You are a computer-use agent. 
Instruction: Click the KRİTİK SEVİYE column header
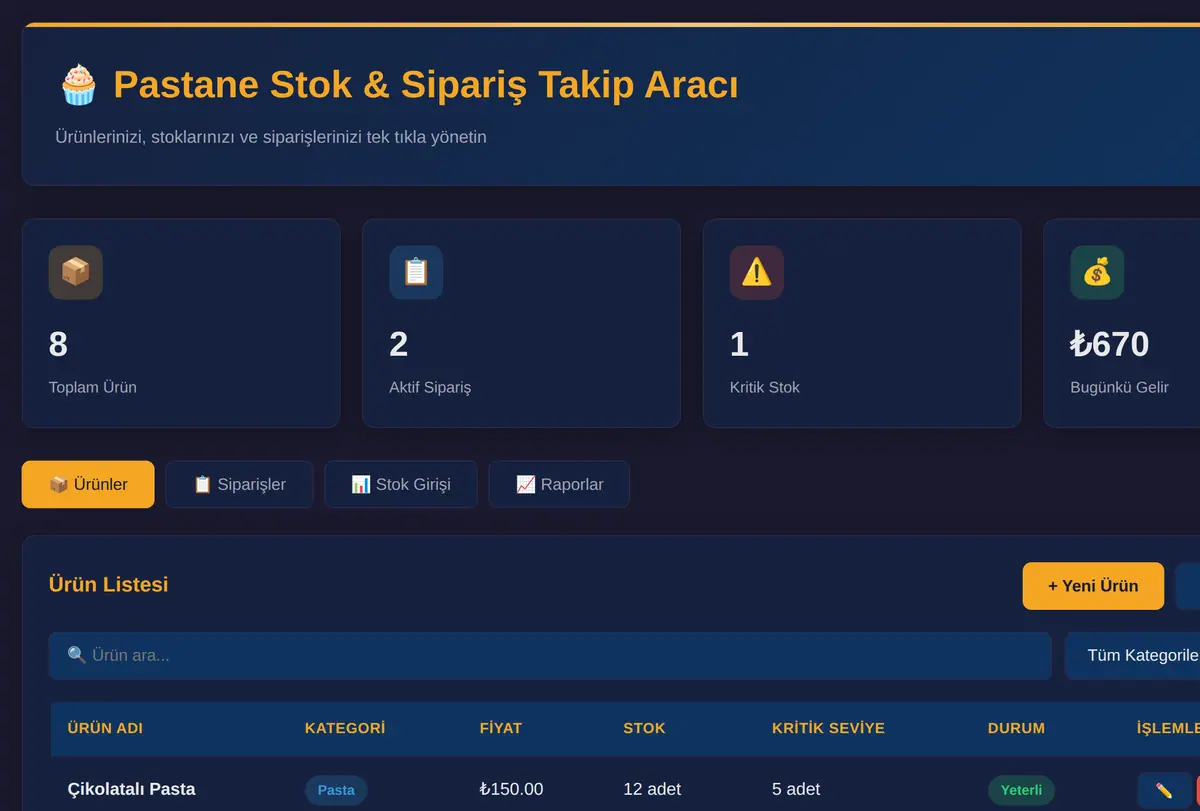tap(828, 728)
